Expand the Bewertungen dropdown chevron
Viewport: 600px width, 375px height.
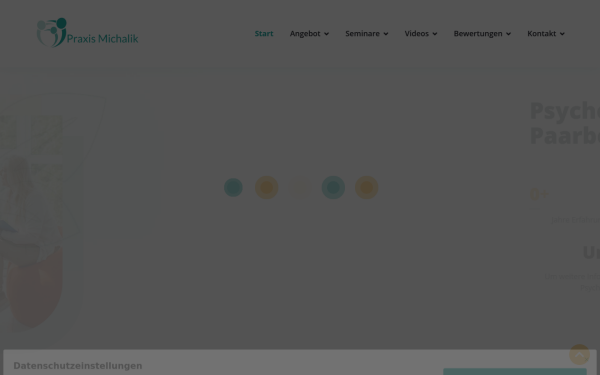click(x=508, y=34)
